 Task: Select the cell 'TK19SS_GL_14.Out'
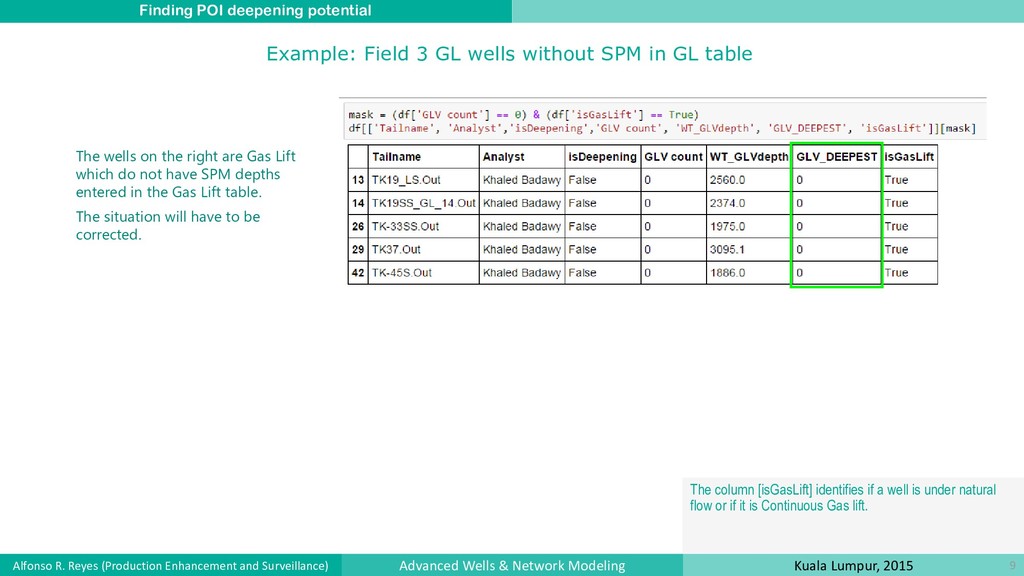(424, 203)
